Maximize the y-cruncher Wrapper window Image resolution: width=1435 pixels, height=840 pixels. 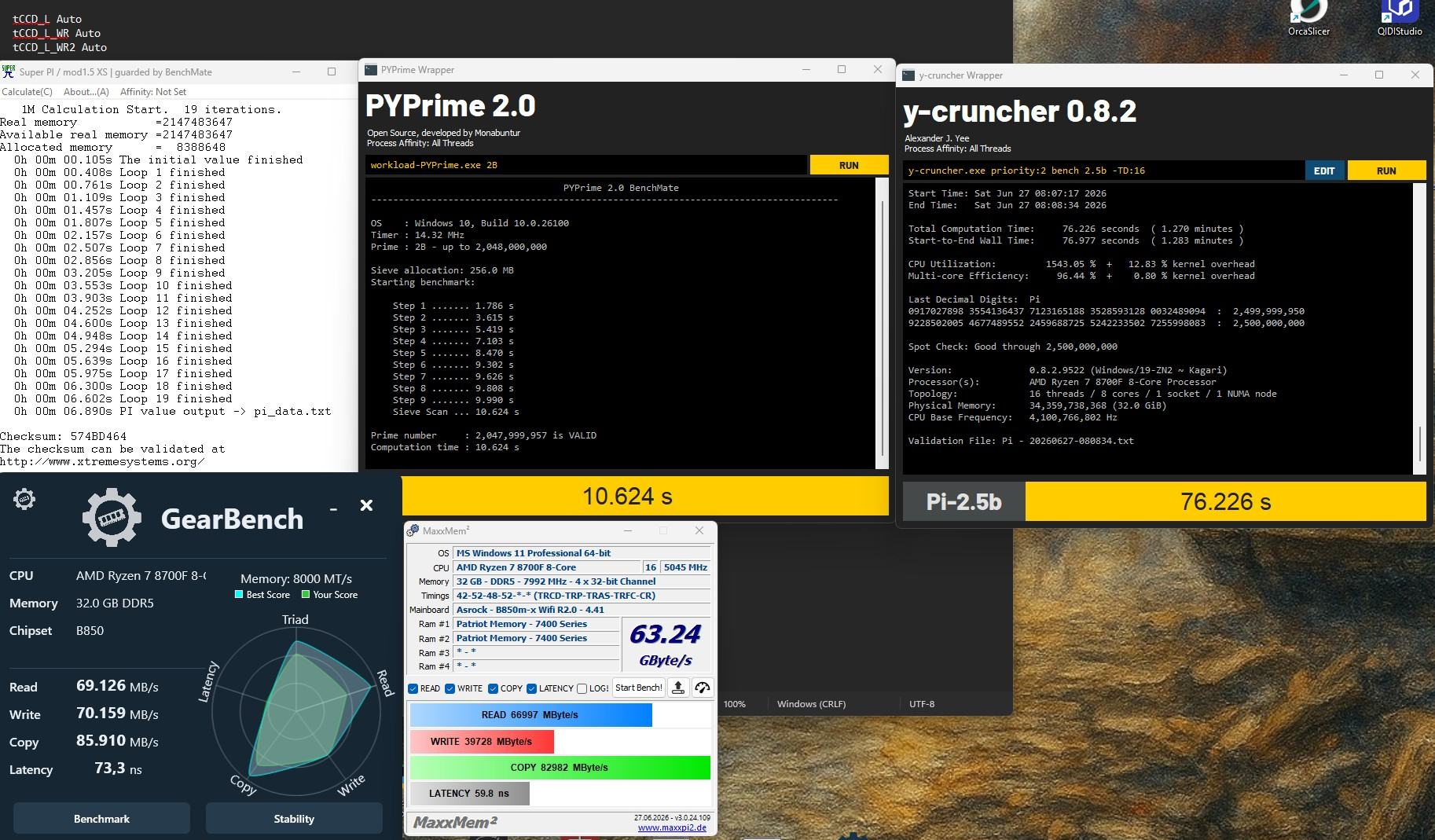pyautogui.click(x=1379, y=75)
